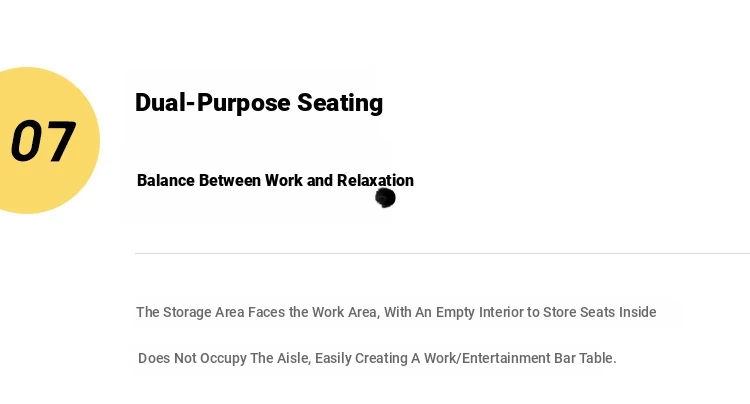Click the words Does Not Occupy
This screenshot has width=750, height=404.
click(x=192, y=358)
